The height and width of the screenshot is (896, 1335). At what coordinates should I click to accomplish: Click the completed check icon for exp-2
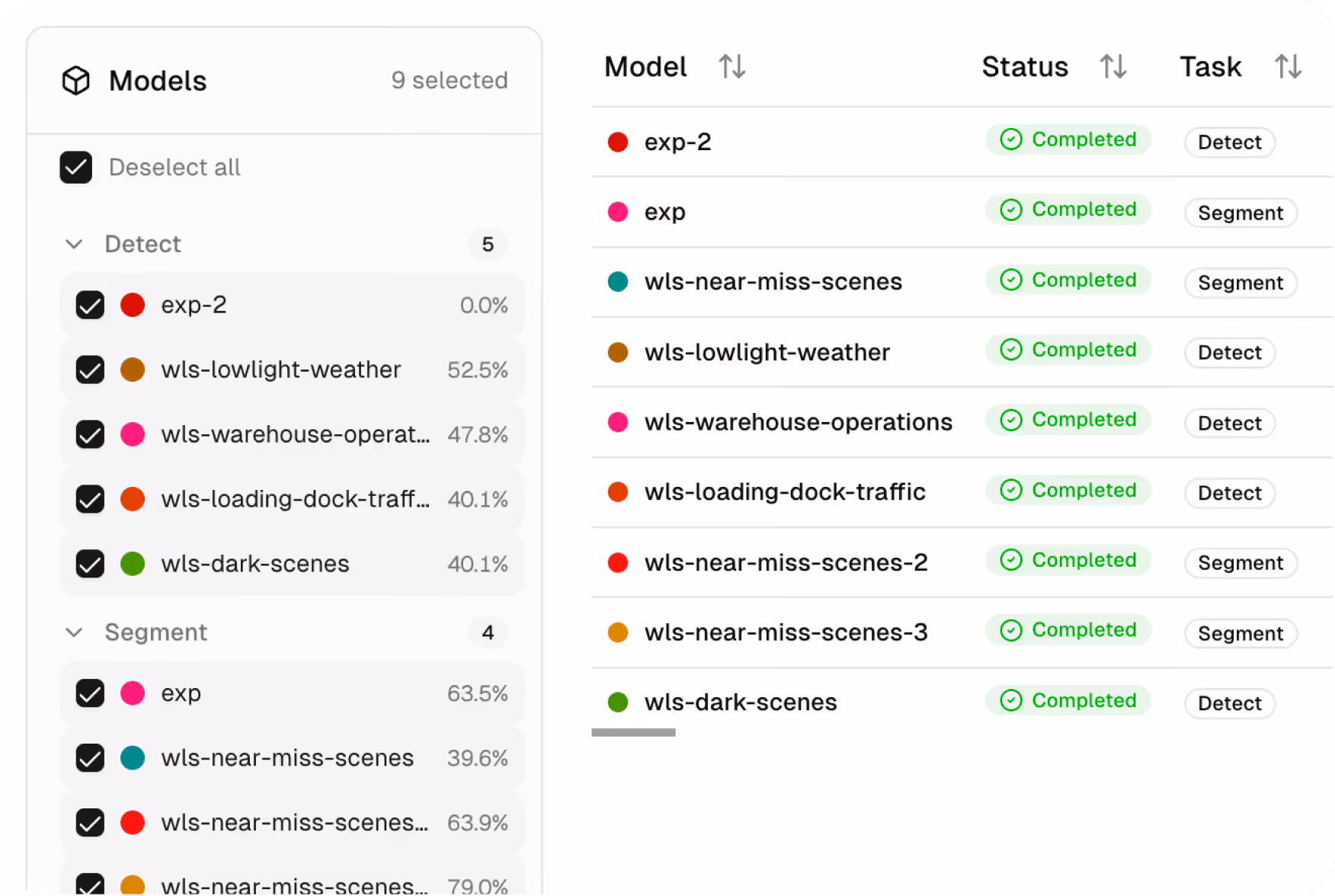point(1011,139)
